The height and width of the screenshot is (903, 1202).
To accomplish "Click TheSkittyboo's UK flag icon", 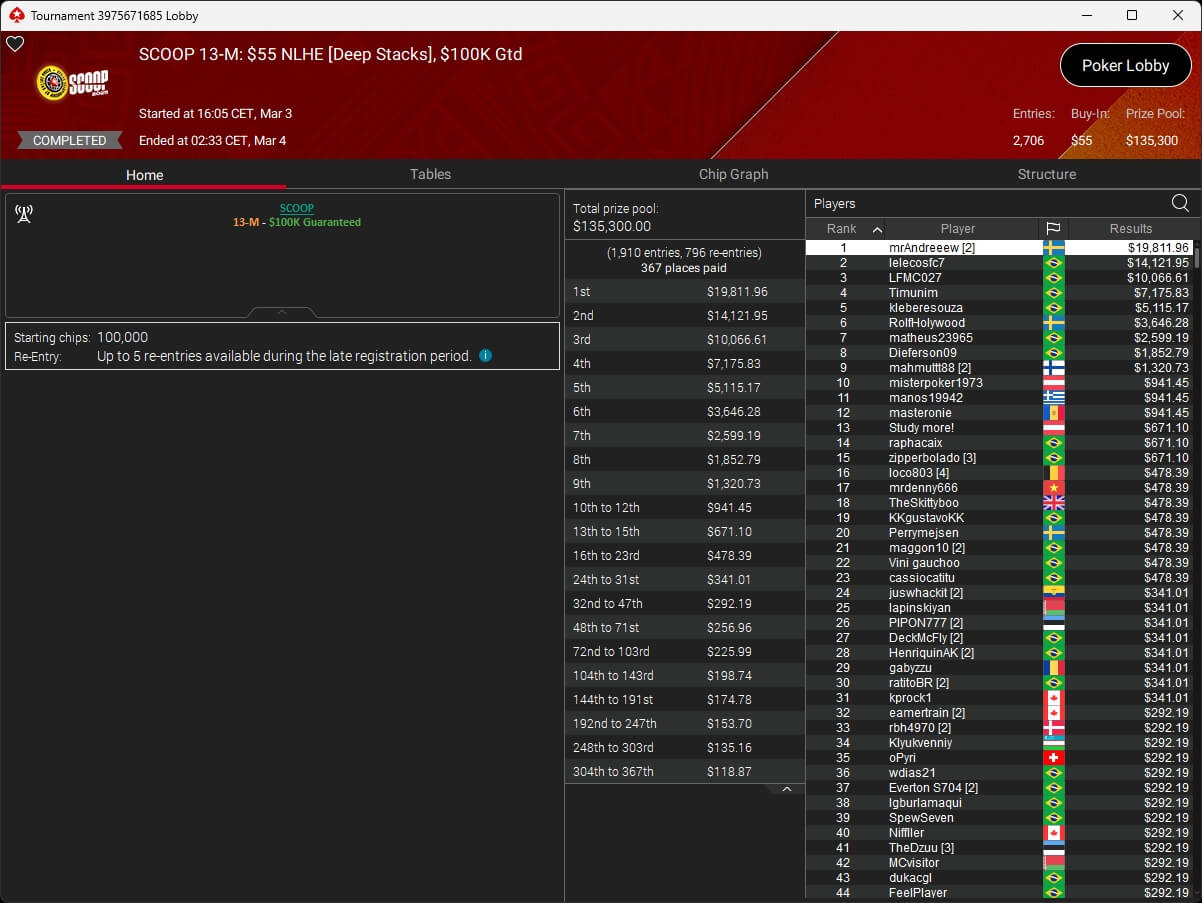I will [1053, 503].
